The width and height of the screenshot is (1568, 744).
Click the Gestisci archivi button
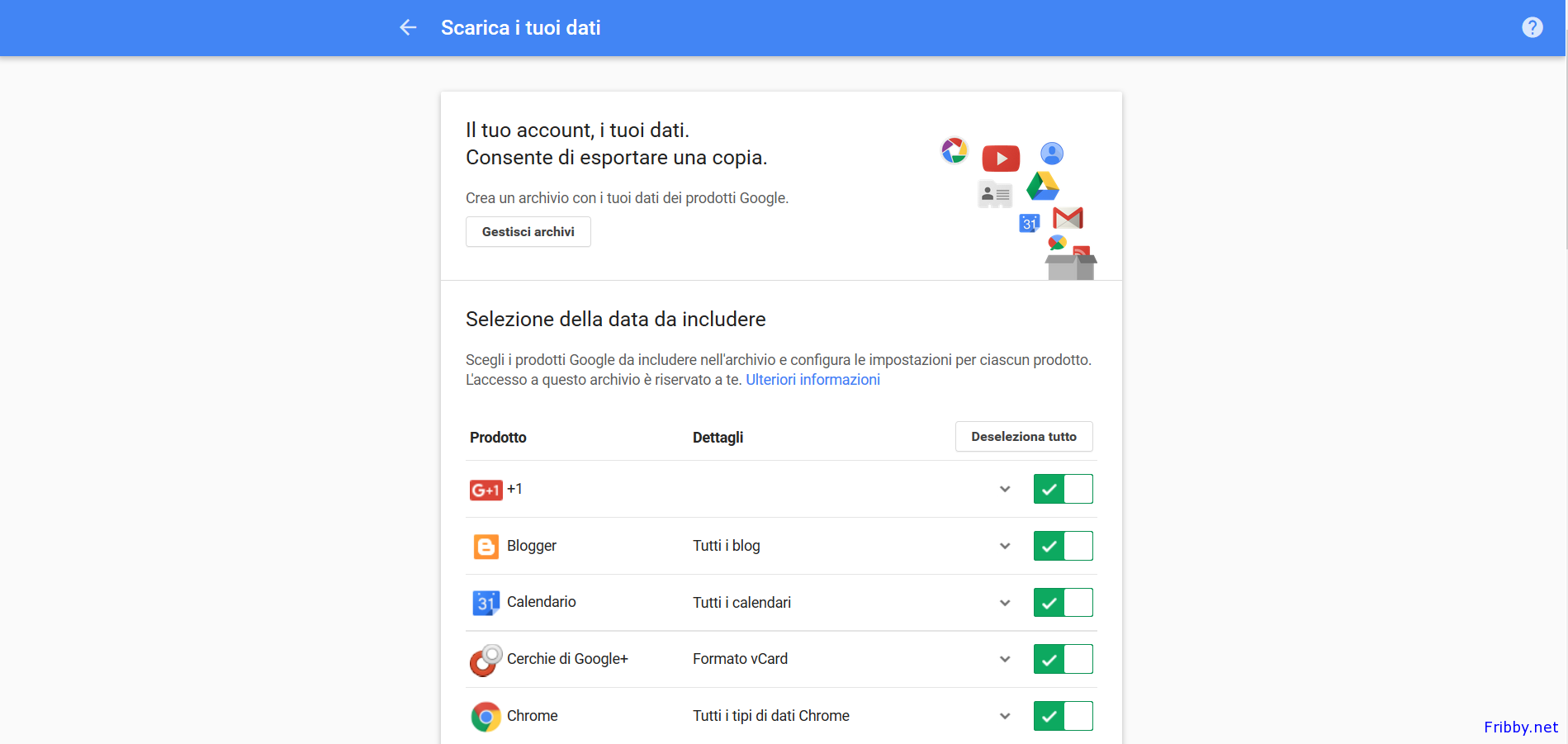tap(528, 232)
